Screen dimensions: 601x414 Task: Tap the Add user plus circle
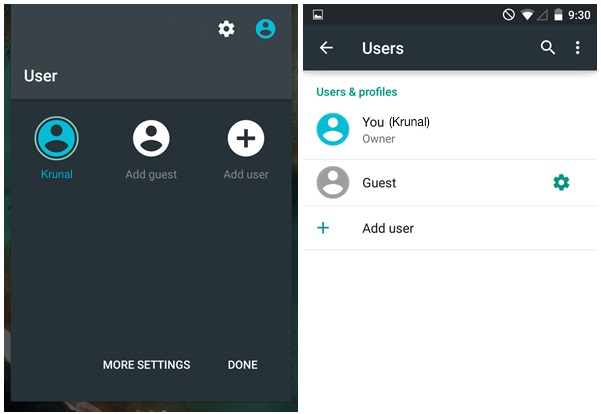[x=246, y=138]
